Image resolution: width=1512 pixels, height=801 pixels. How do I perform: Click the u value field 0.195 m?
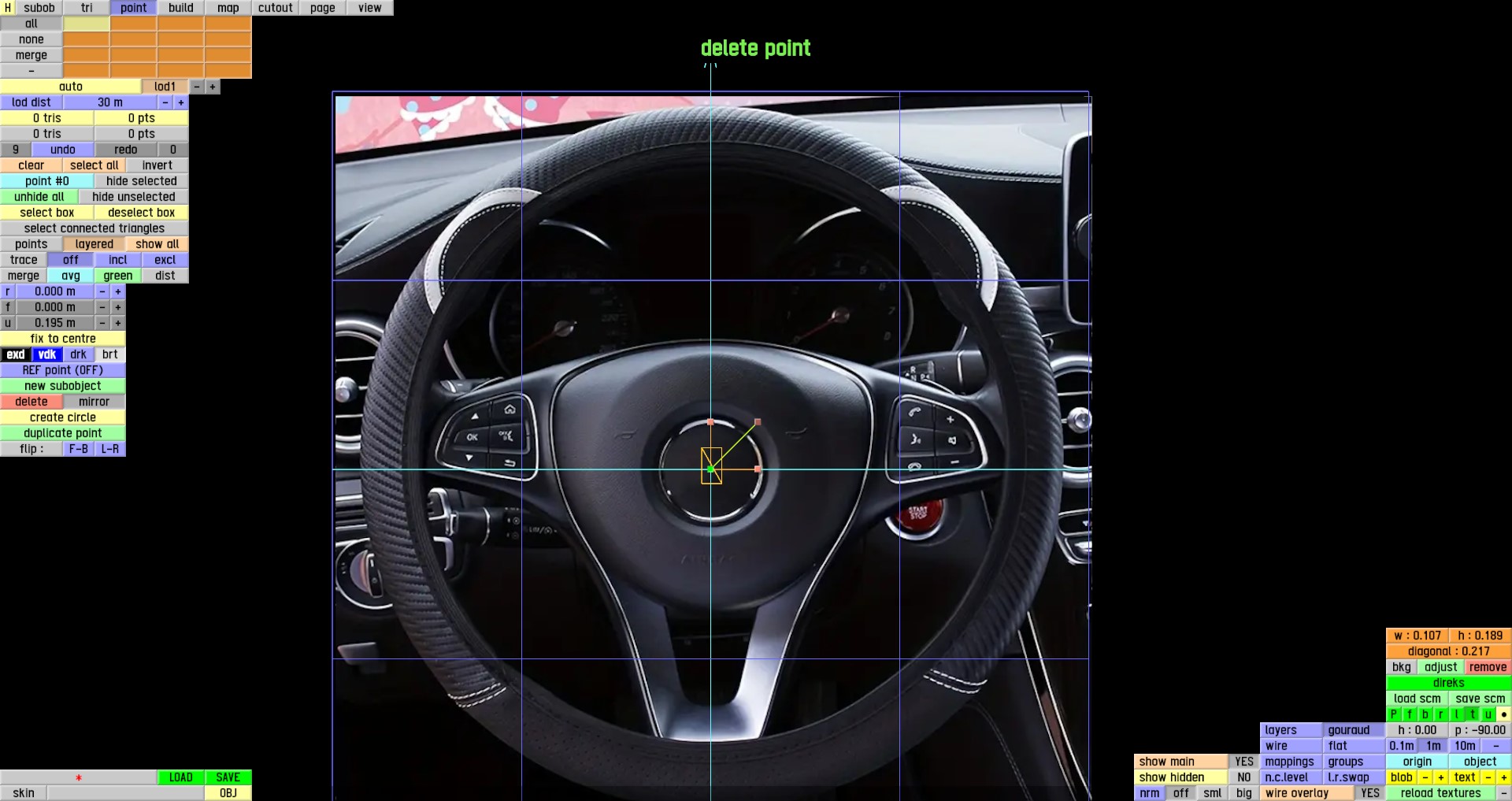point(55,323)
